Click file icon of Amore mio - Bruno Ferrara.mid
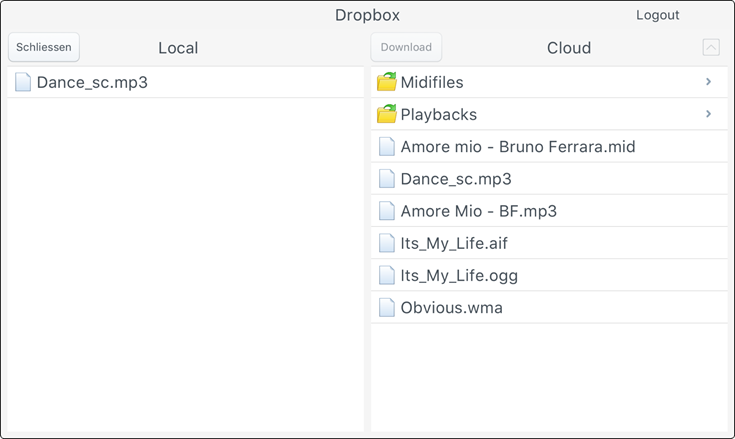This screenshot has width=735, height=439. (387, 146)
